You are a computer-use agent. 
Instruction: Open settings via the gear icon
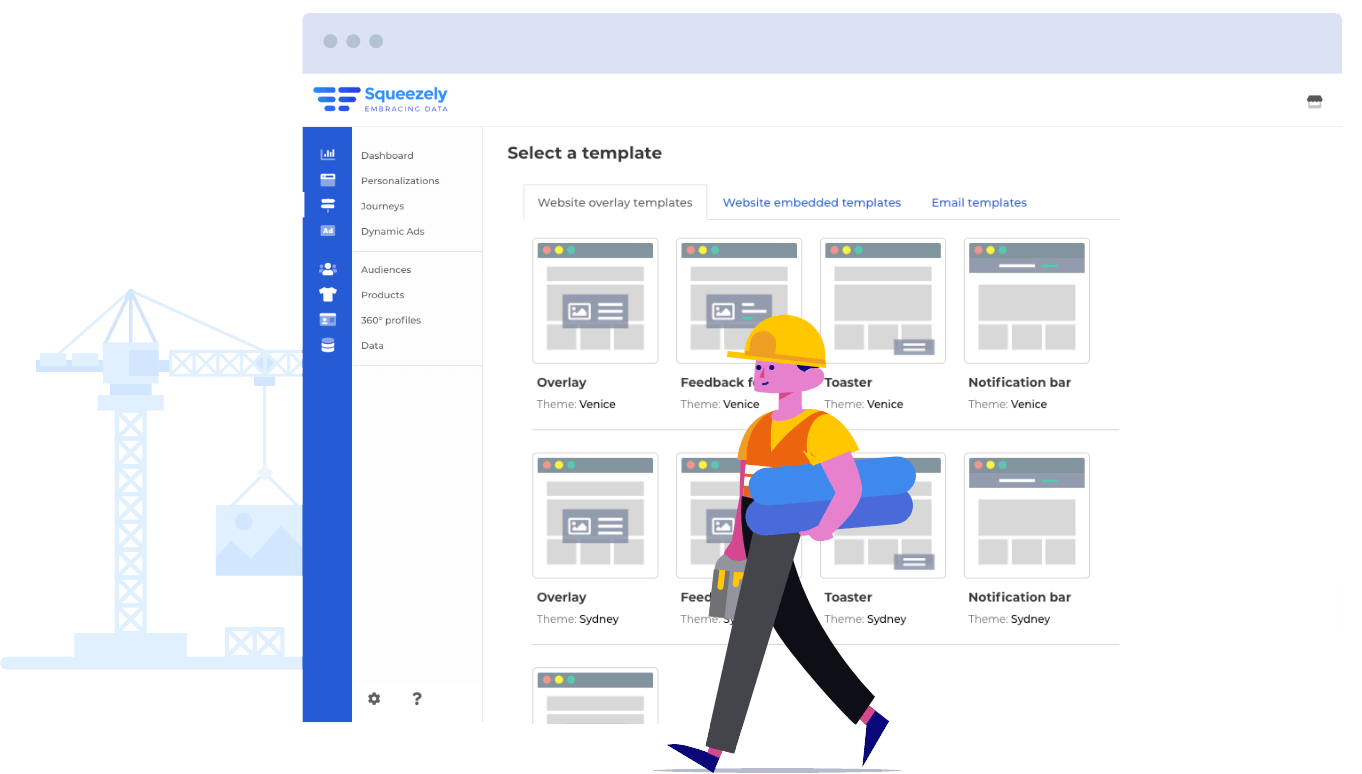click(374, 699)
